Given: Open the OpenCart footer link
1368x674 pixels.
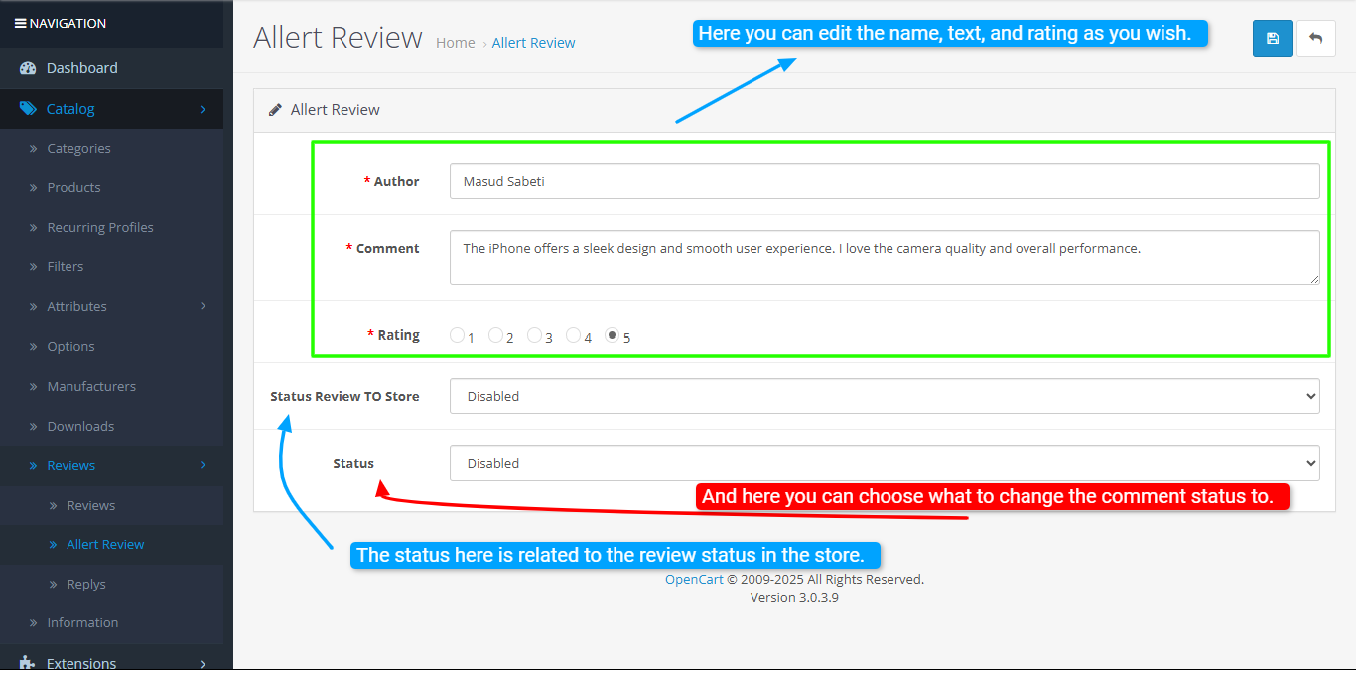Looking at the screenshot, I should tap(693, 579).
